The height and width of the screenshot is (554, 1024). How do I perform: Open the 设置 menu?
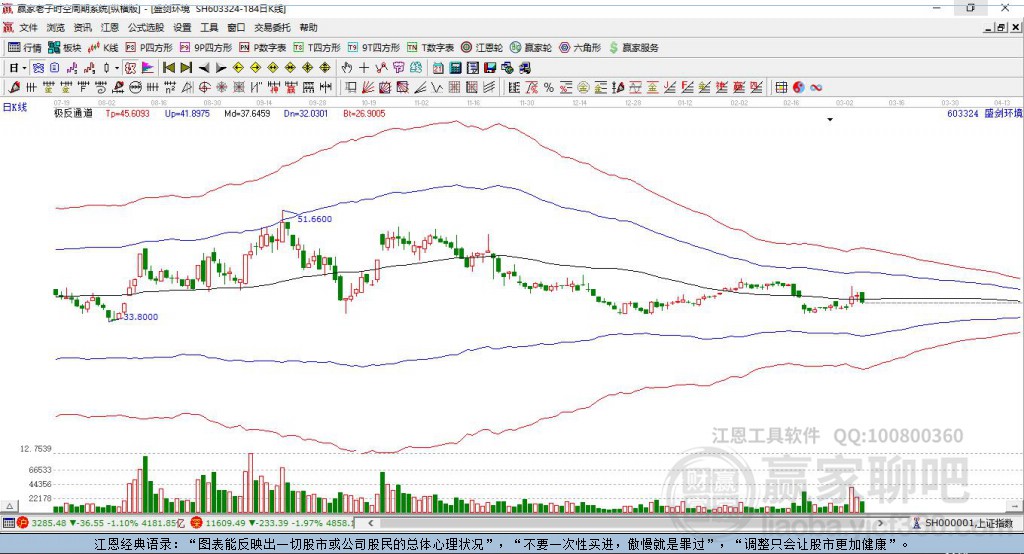pos(182,27)
